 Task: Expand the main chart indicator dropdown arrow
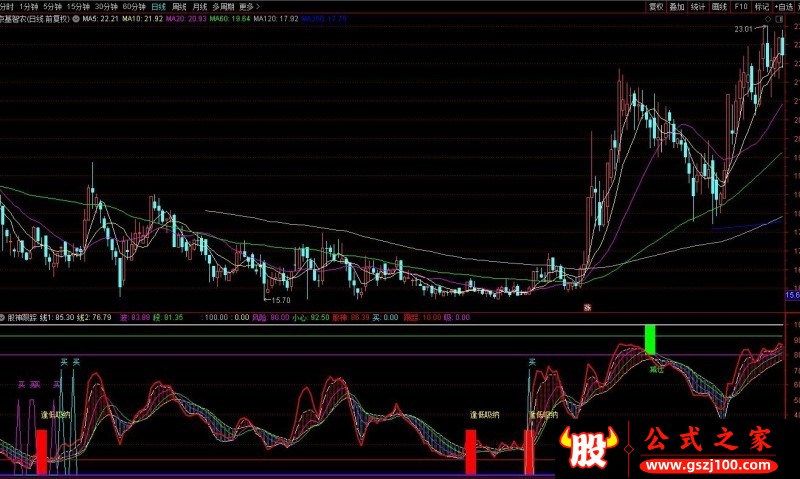pyautogui.click(x=76, y=19)
